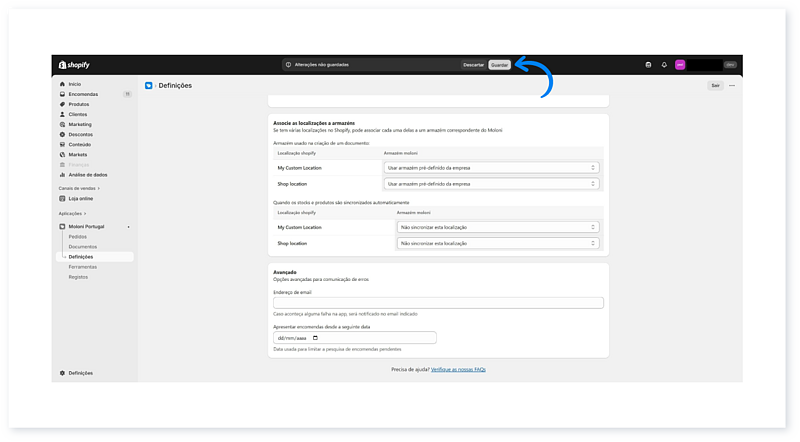Click the Shopify logo in top bar

tap(72, 65)
